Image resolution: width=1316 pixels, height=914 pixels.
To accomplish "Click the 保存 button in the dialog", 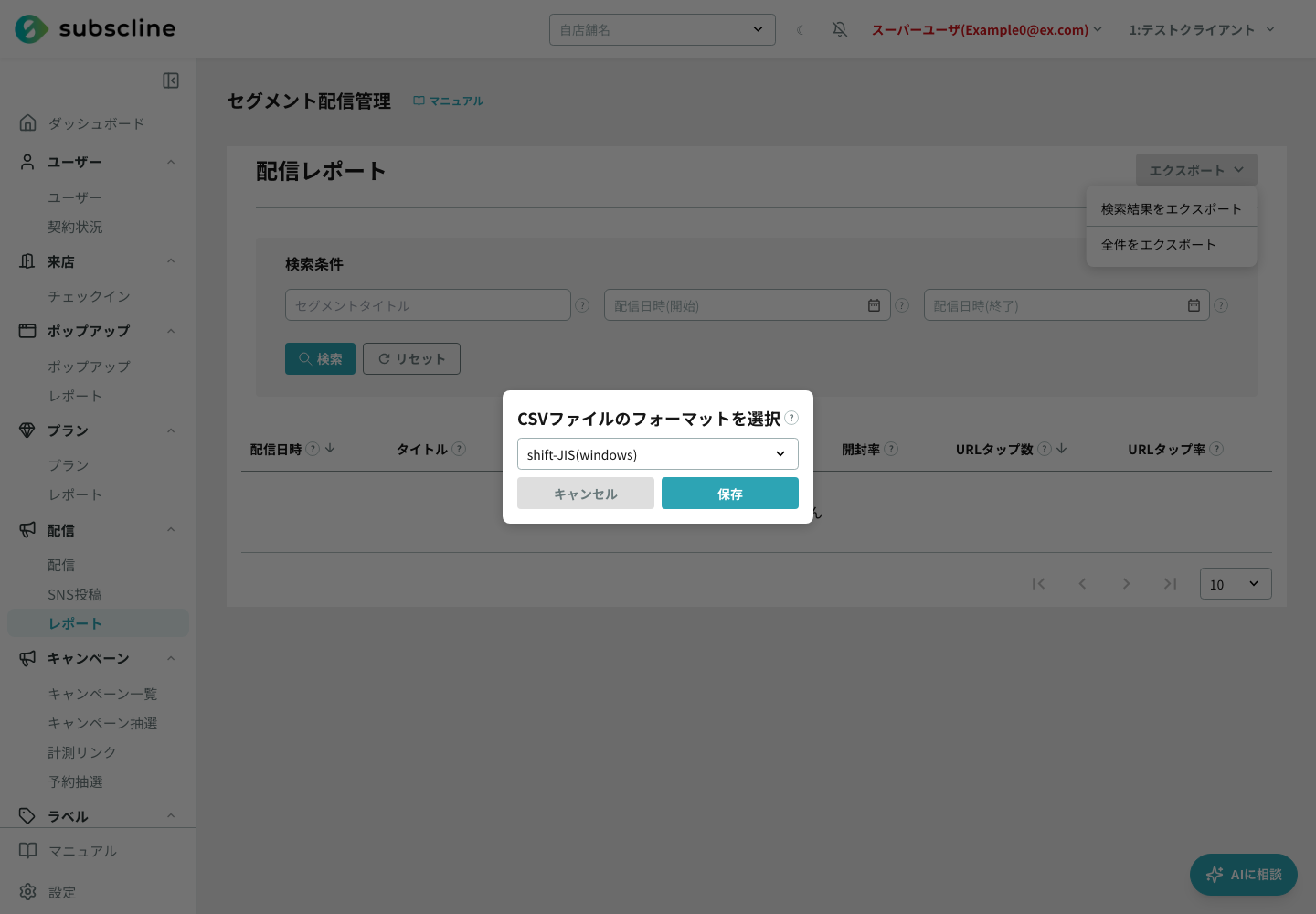I will point(730,494).
